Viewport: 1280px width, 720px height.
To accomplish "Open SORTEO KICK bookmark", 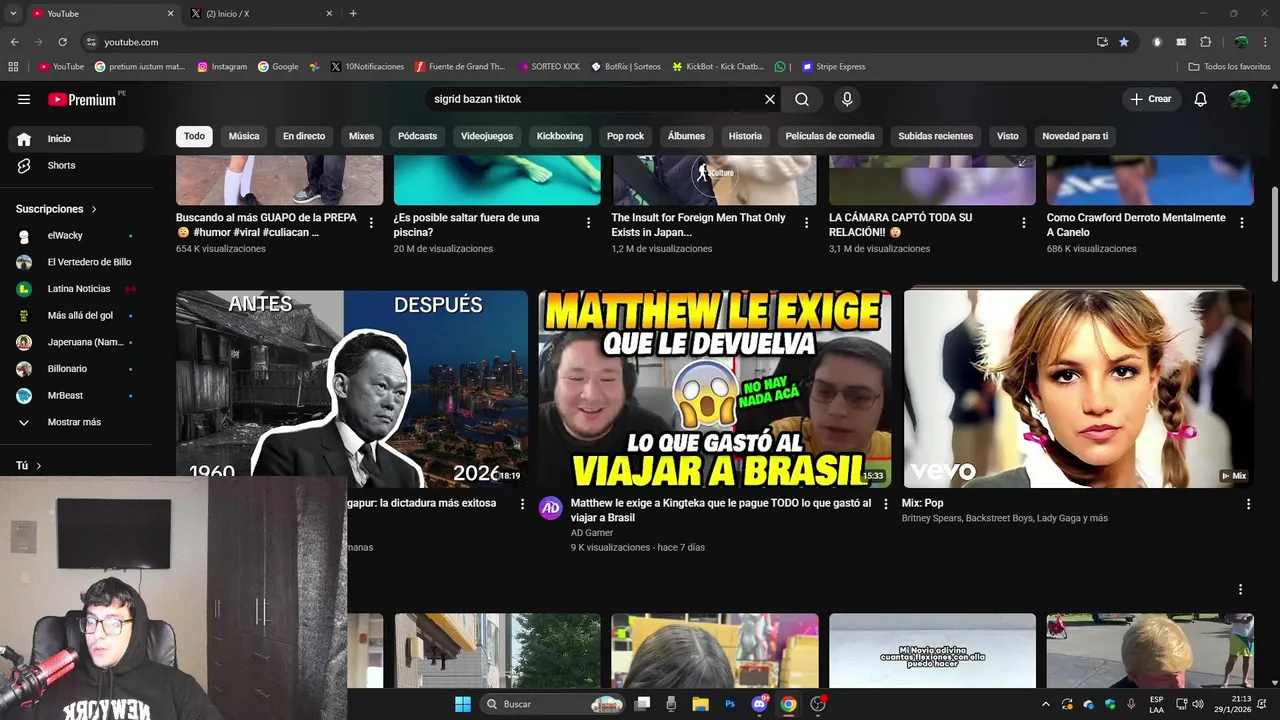I will tap(549, 67).
